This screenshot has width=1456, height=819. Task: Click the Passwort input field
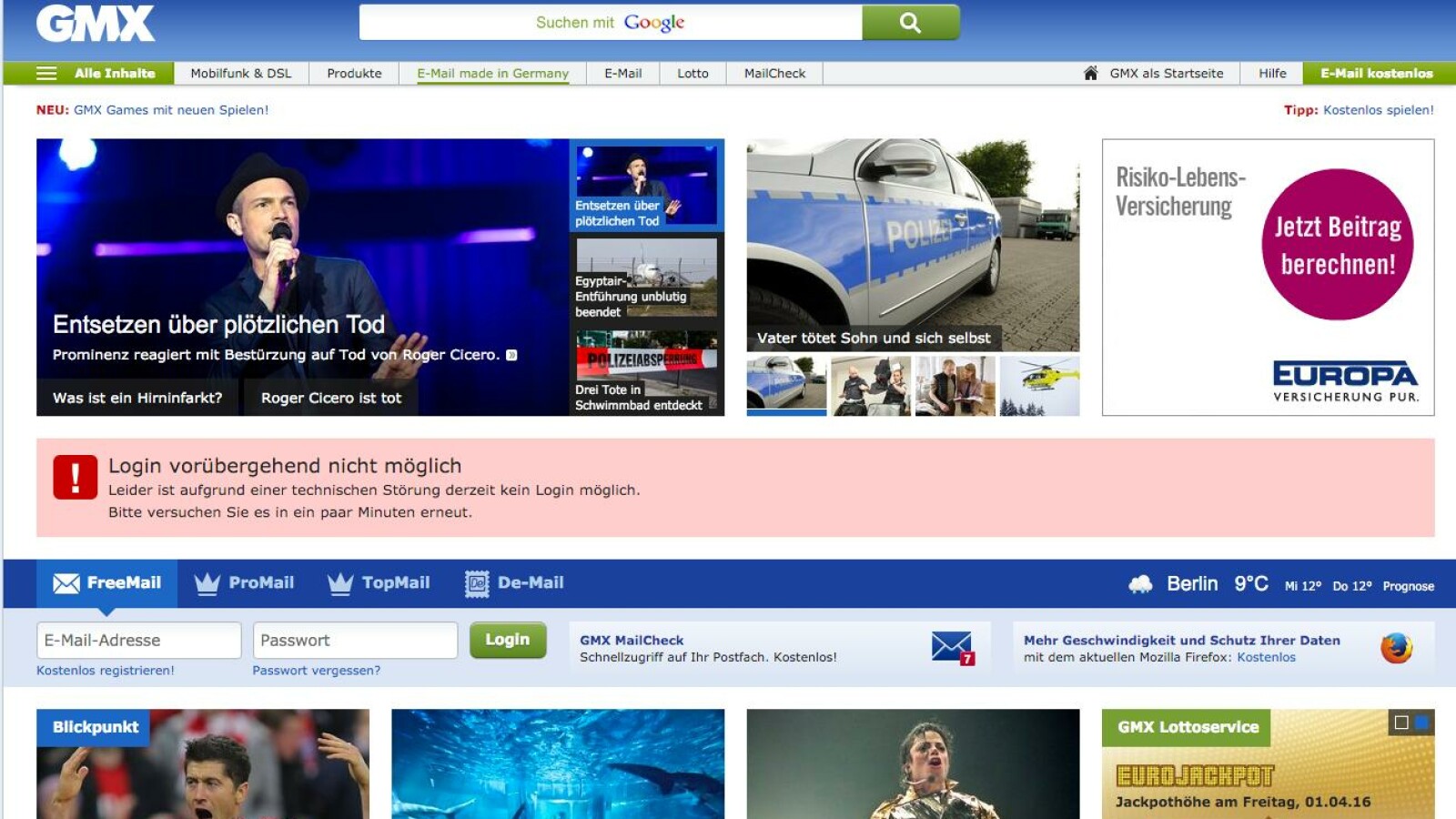[355, 641]
